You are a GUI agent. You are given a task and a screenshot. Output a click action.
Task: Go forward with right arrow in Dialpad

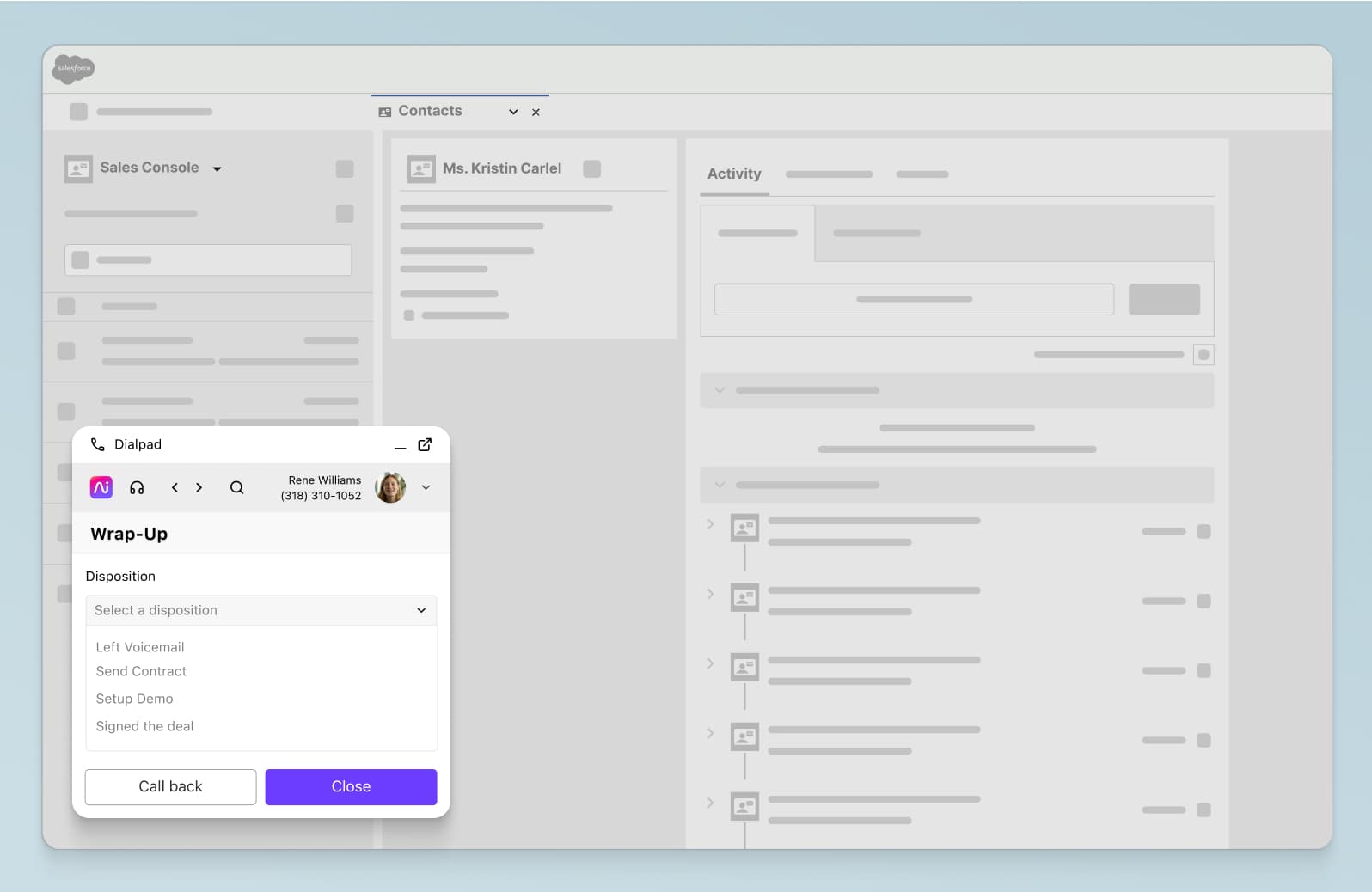pyautogui.click(x=199, y=487)
